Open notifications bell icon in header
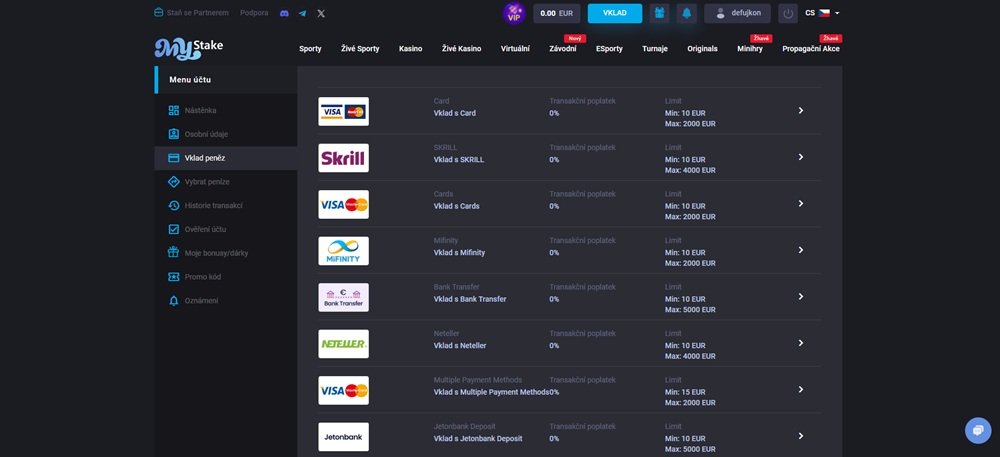 pyautogui.click(x=687, y=13)
